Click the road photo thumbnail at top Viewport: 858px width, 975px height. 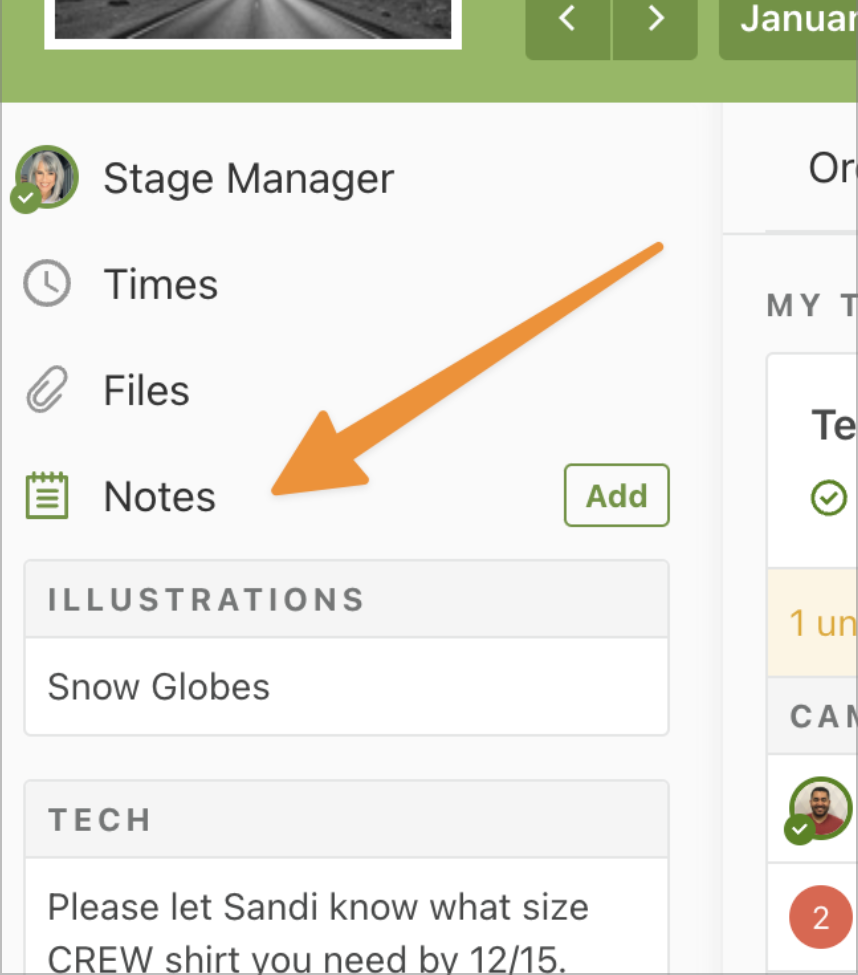[253, 22]
